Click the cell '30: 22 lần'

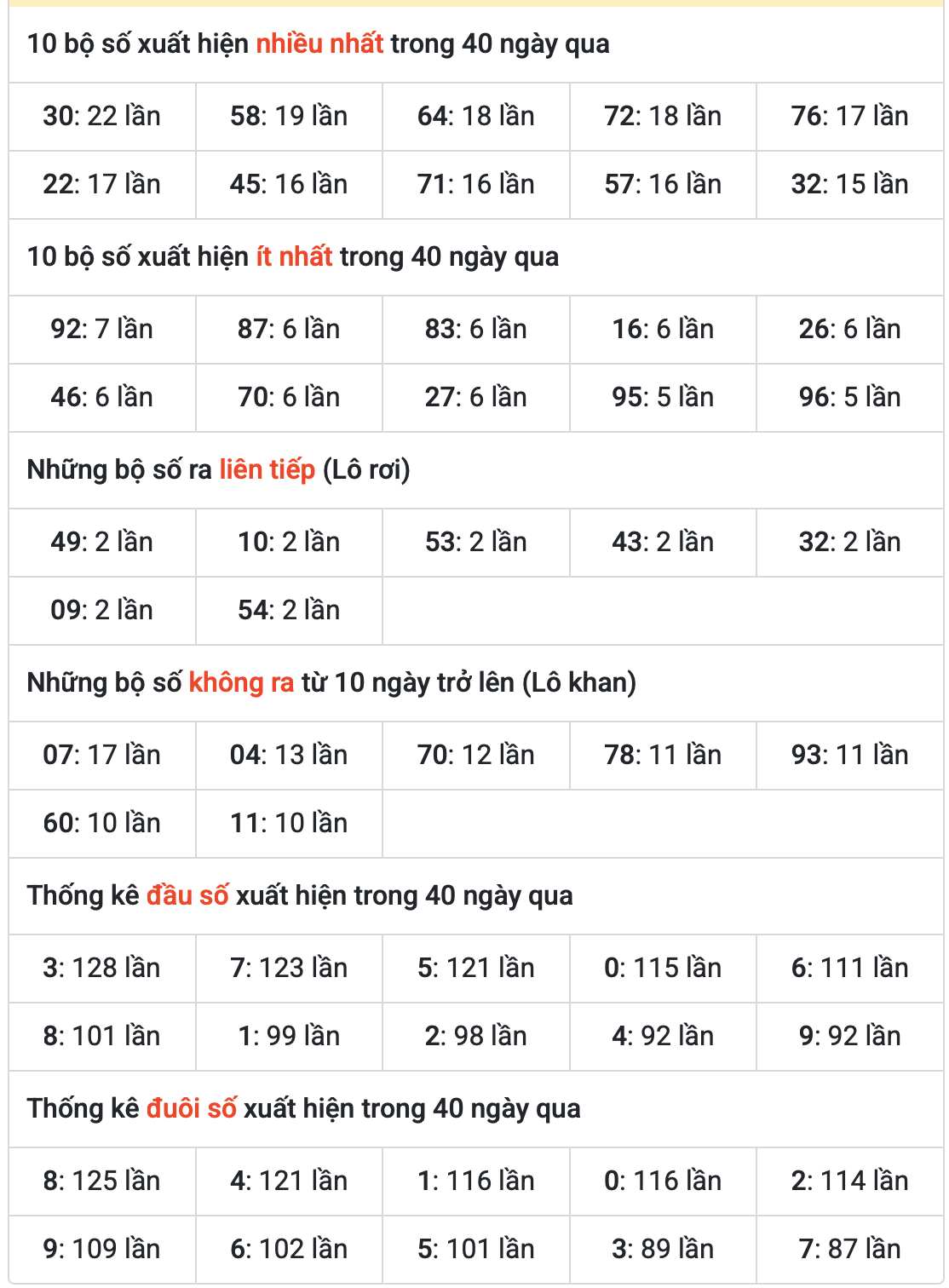point(102,117)
